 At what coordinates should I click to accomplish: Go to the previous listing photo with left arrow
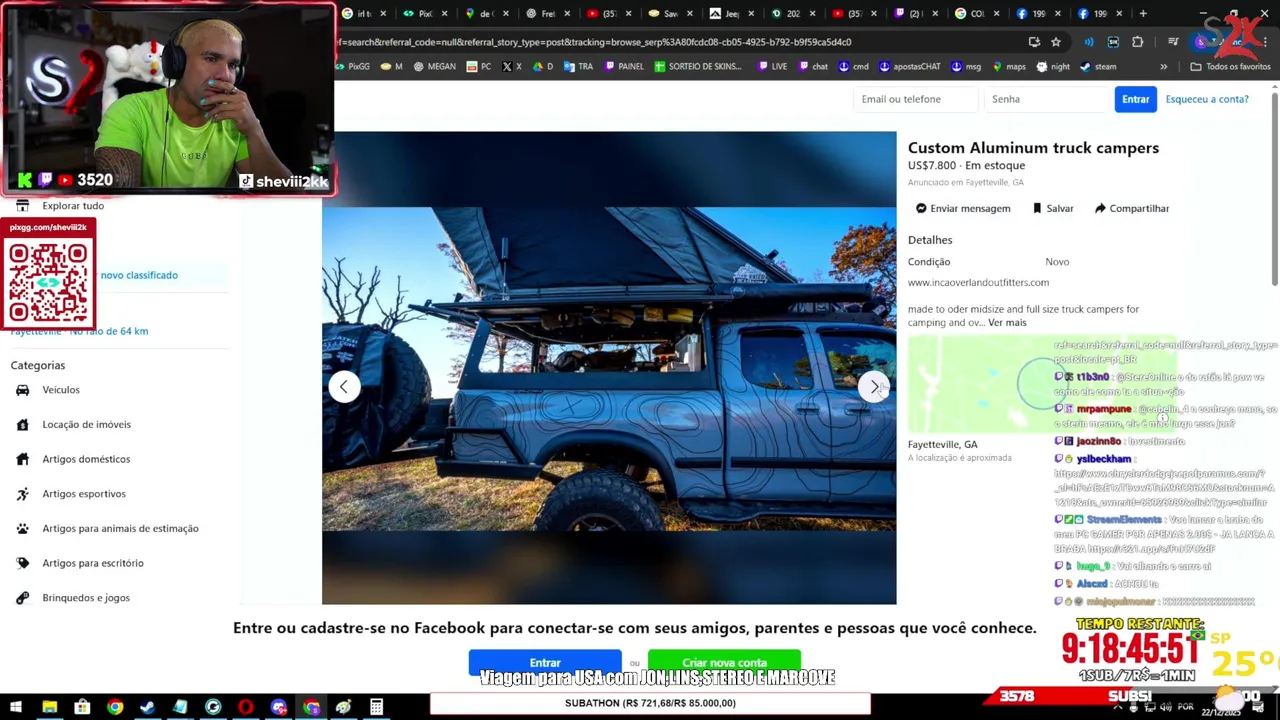[x=344, y=387]
